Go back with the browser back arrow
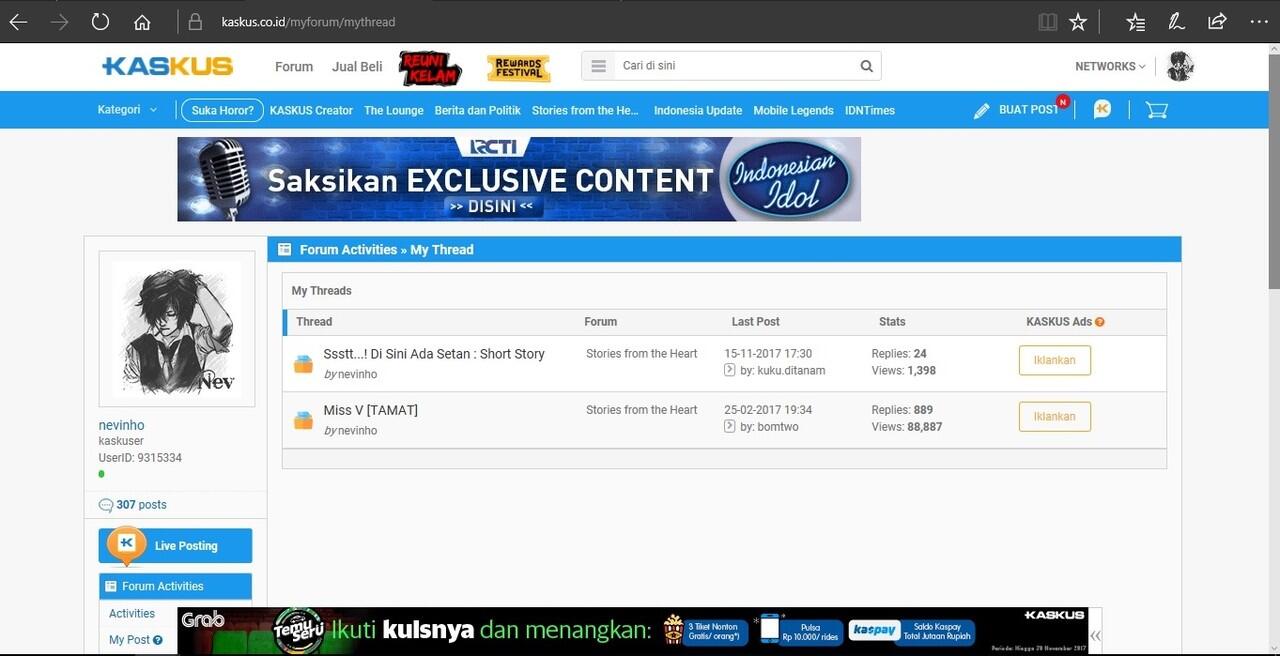This screenshot has height=656, width=1280. click(18, 22)
